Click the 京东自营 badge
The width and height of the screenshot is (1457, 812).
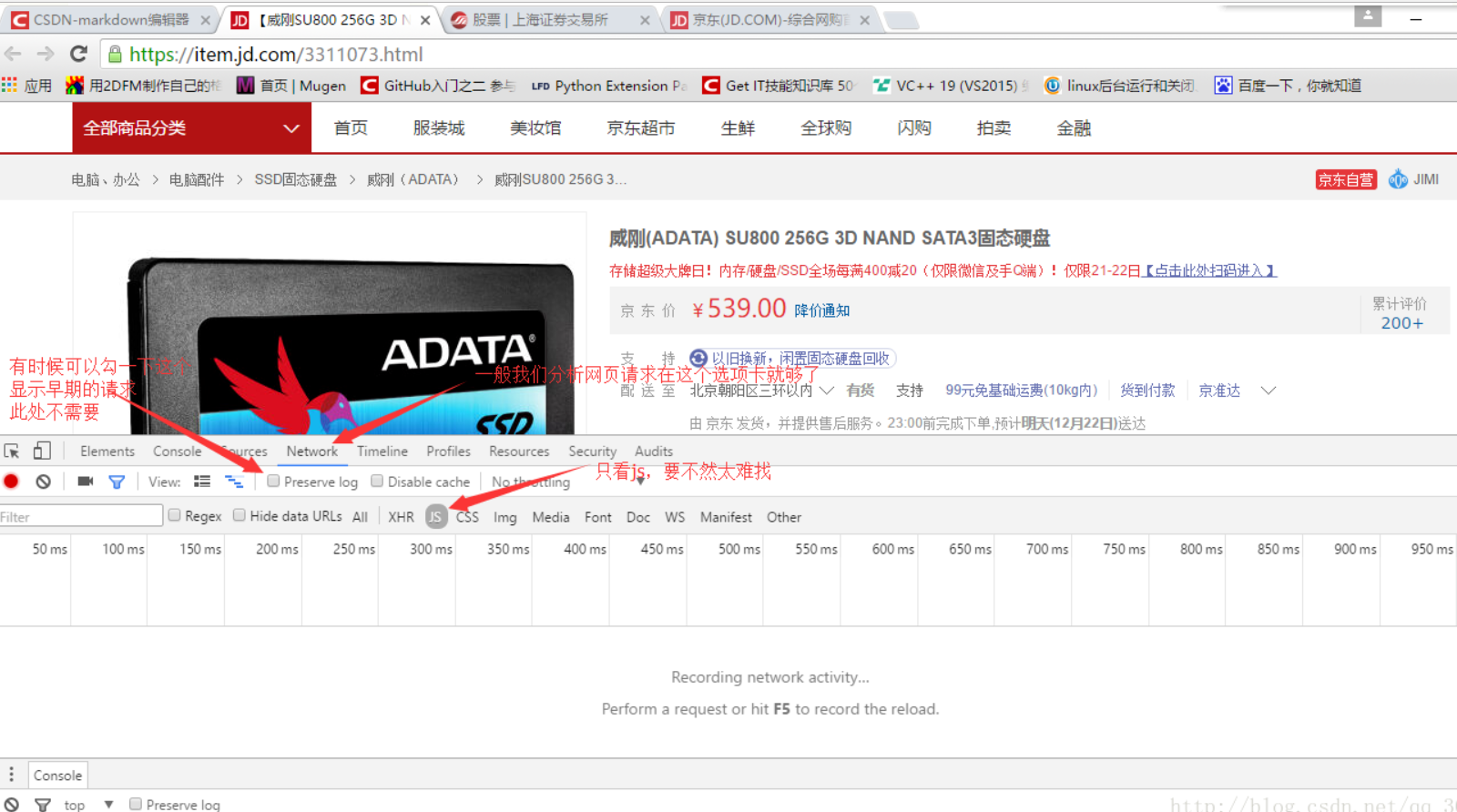tap(1346, 179)
